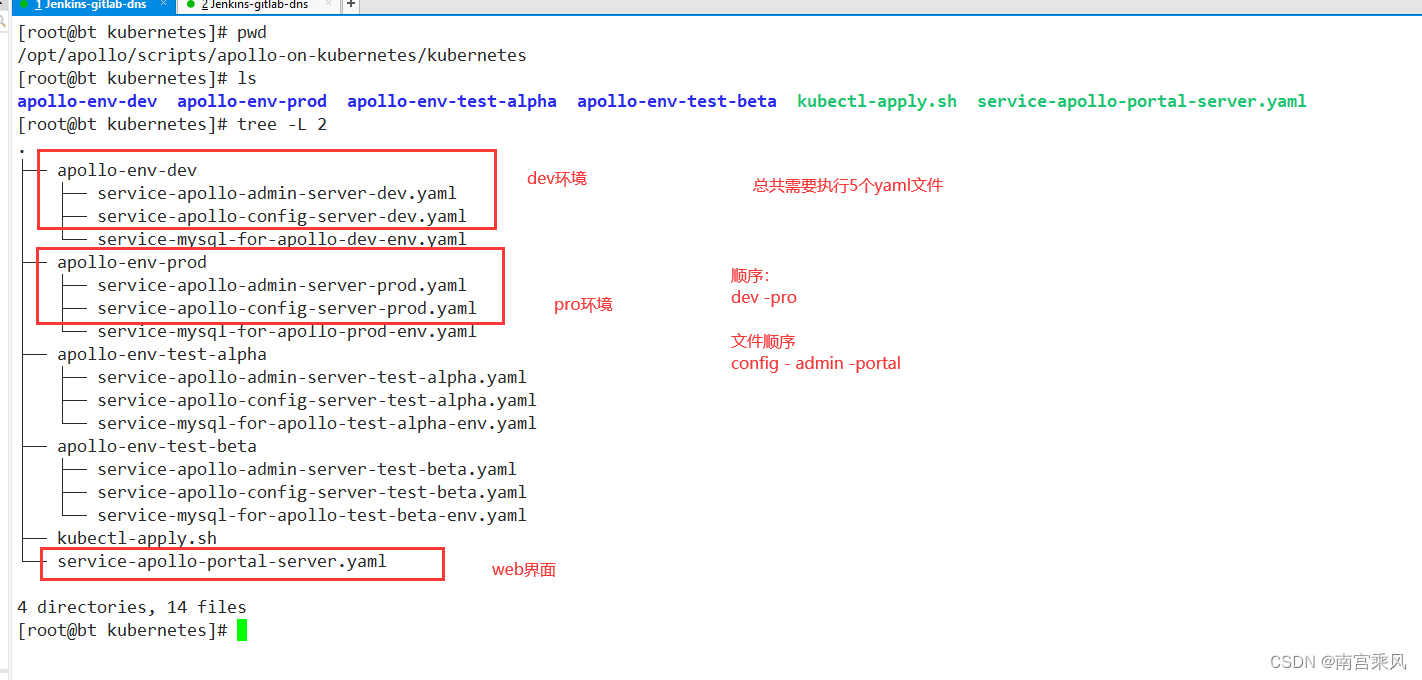Close the second Jenkins-gitlab-dns tab
The image size is (1422, 680).
[x=328, y=4]
